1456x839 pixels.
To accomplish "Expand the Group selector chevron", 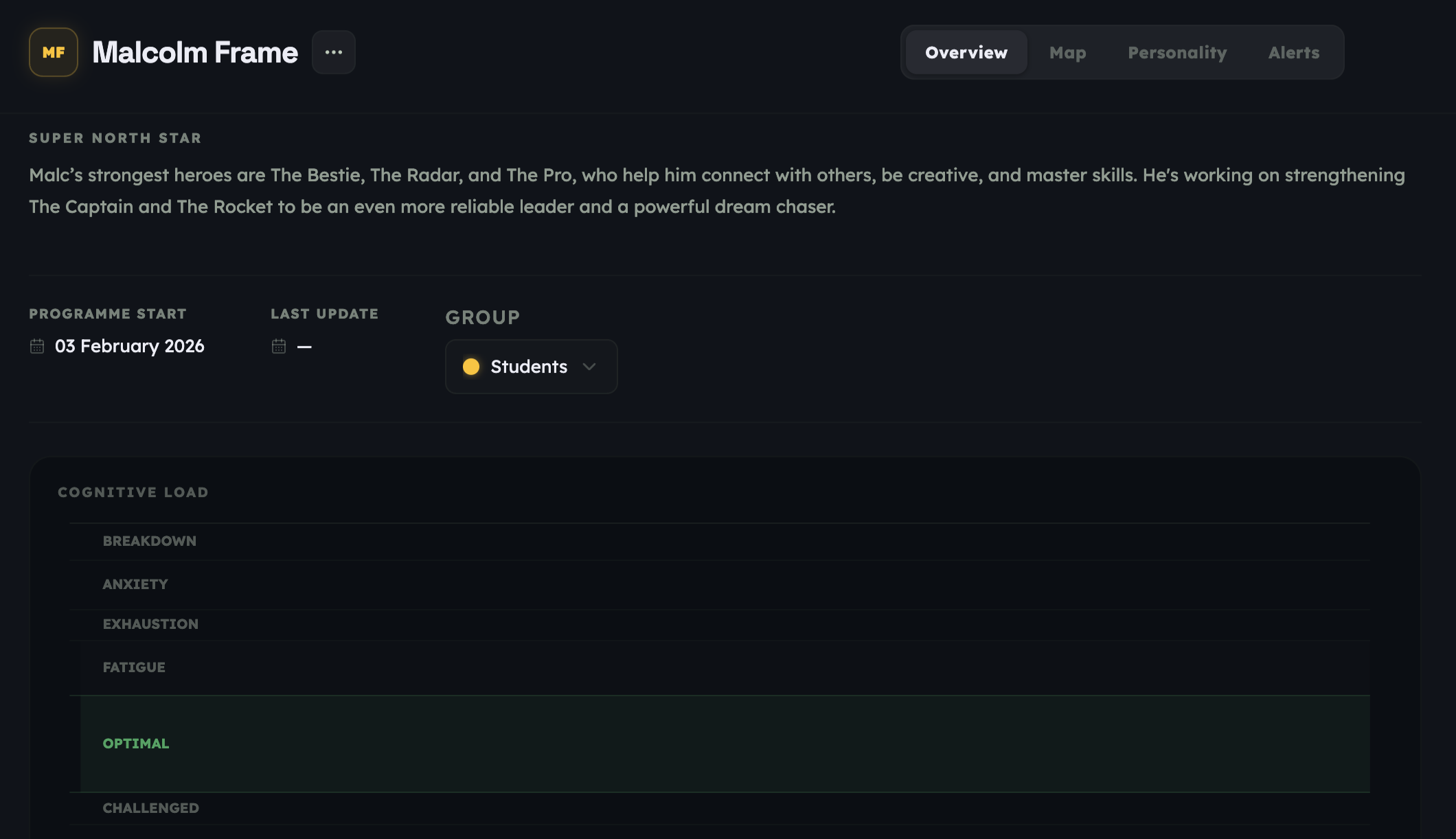I will pos(589,367).
